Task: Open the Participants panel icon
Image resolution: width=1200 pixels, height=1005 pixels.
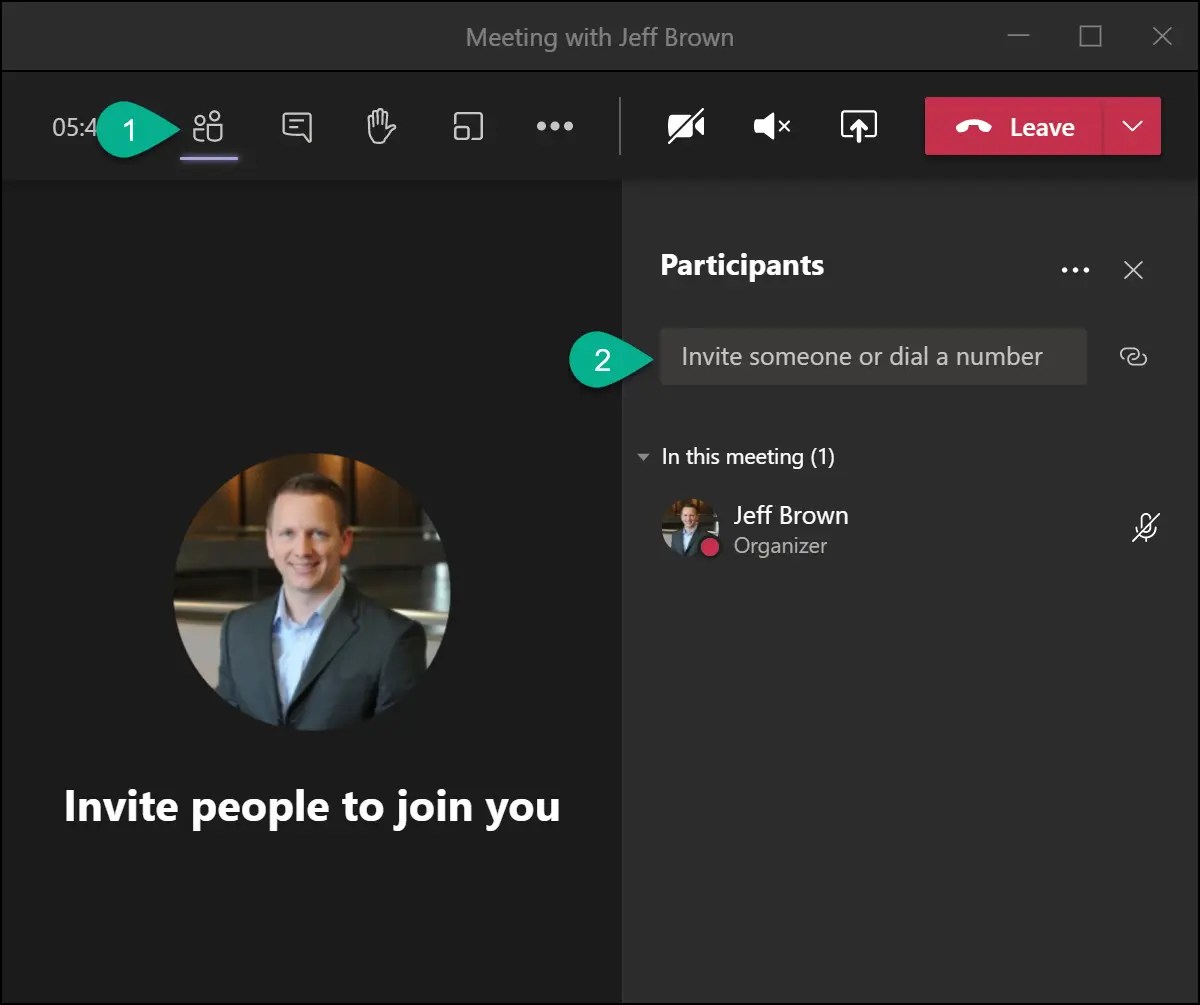Action: tap(210, 126)
